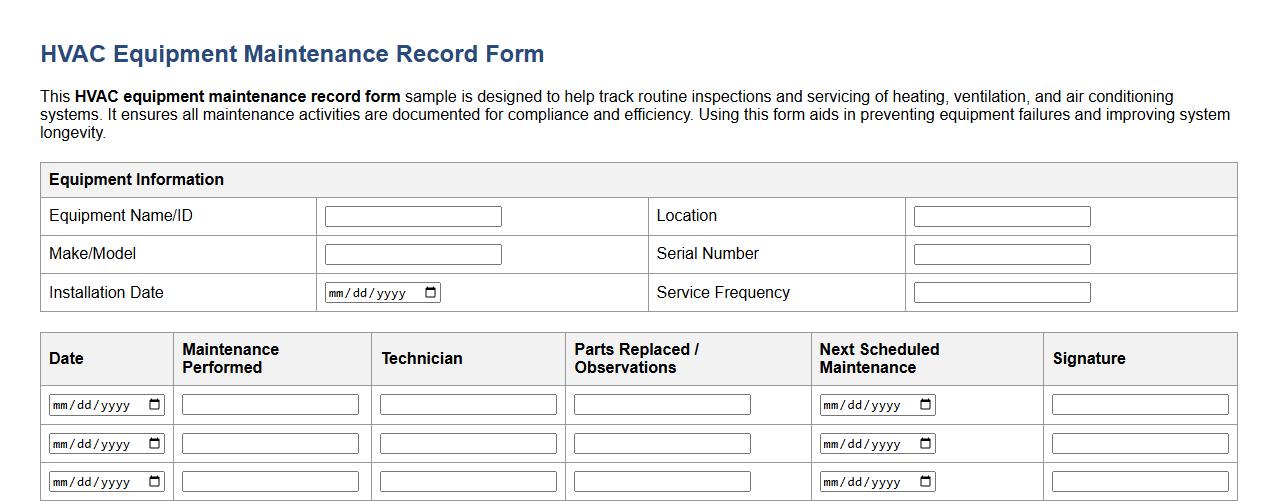The height and width of the screenshot is (501, 1278).
Task: Click first row Parts Replaced / Observations input
Action: [662, 404]
